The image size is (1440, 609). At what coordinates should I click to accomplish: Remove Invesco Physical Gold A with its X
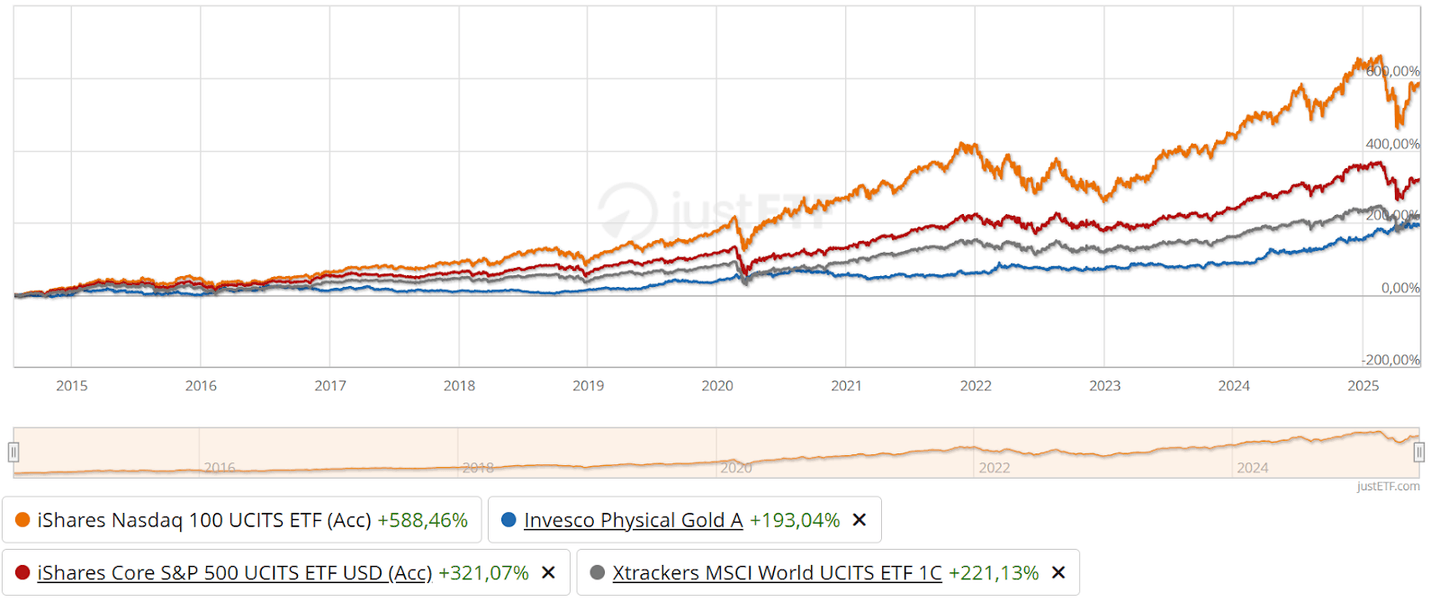(x=858, y=520)
